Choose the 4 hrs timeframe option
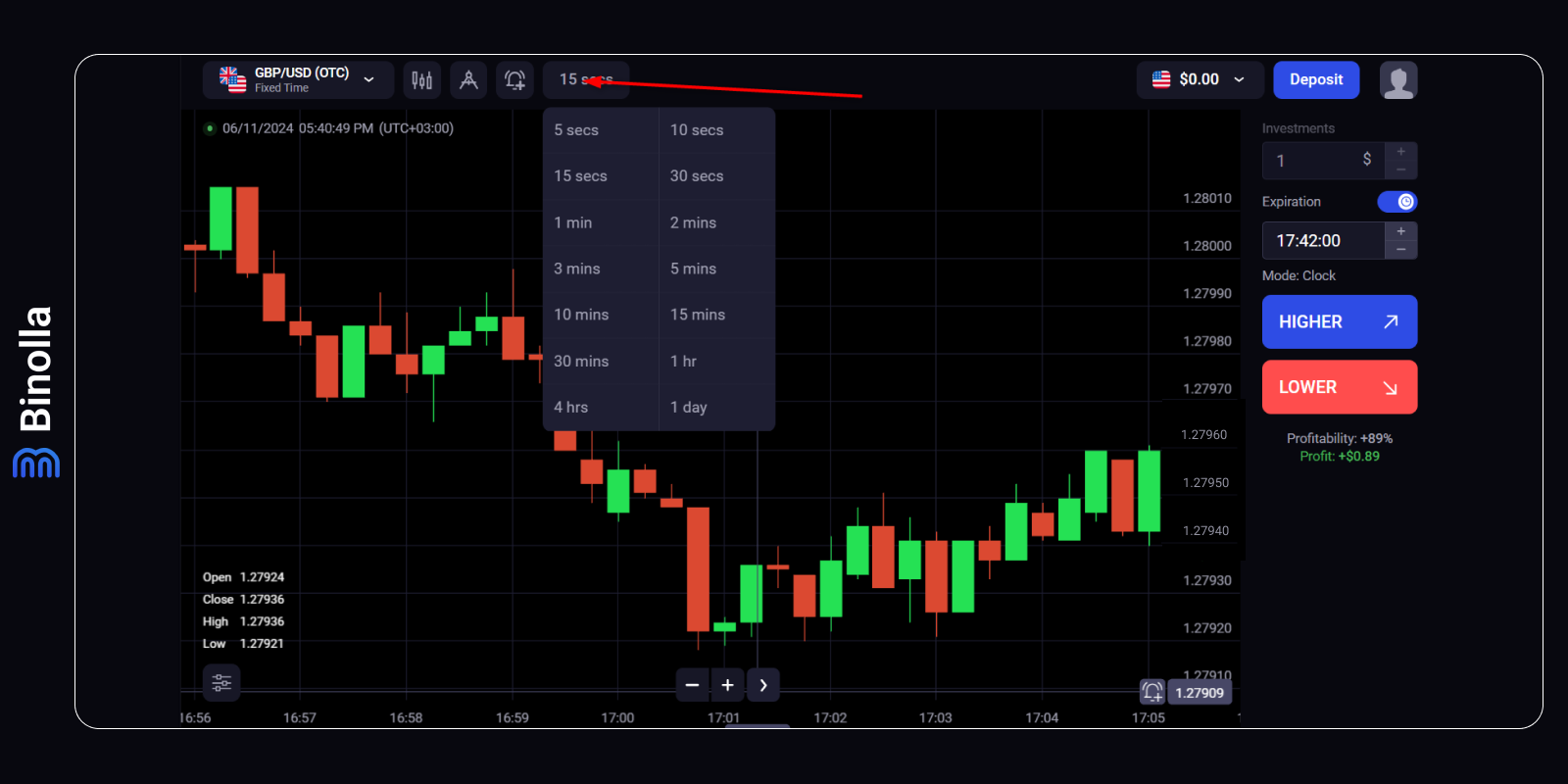The width and height of the screenshot is (1568, 784). (571, 407)
